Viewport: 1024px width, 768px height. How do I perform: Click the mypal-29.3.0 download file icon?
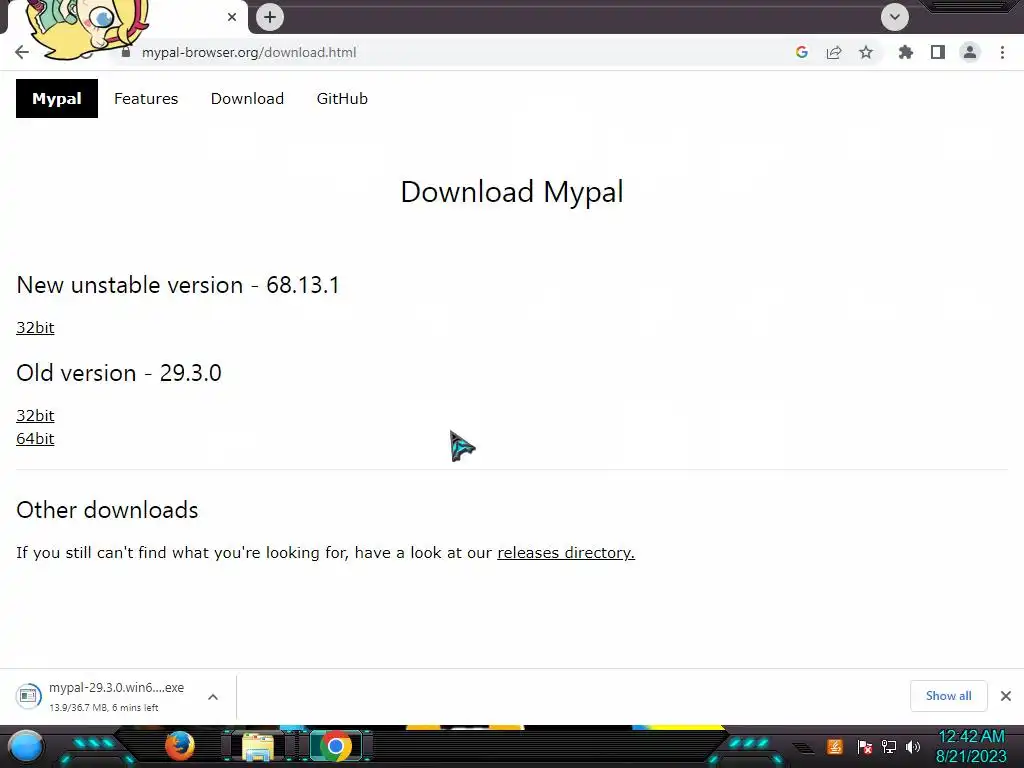pyautogui.click(x=28, y=696)
